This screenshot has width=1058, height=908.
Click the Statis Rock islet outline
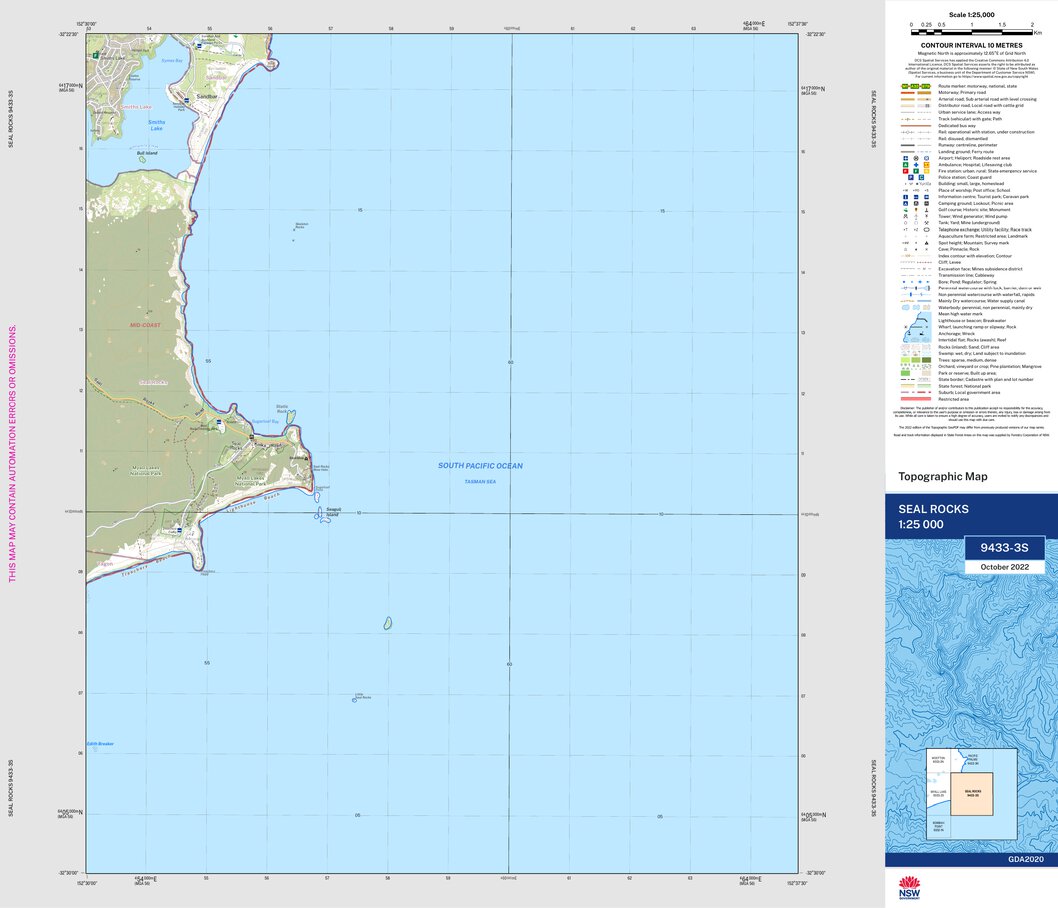(291, 417)
